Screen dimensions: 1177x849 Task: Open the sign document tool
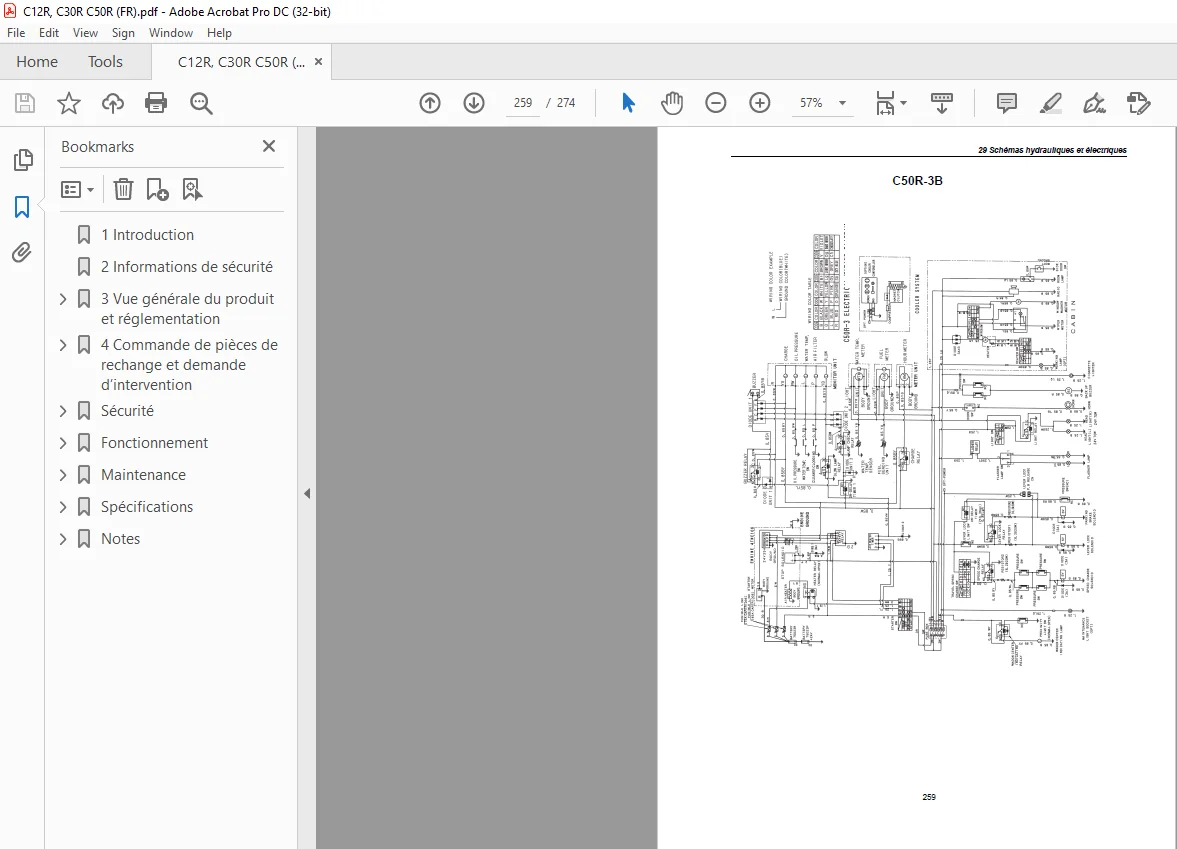(1094, 103)
